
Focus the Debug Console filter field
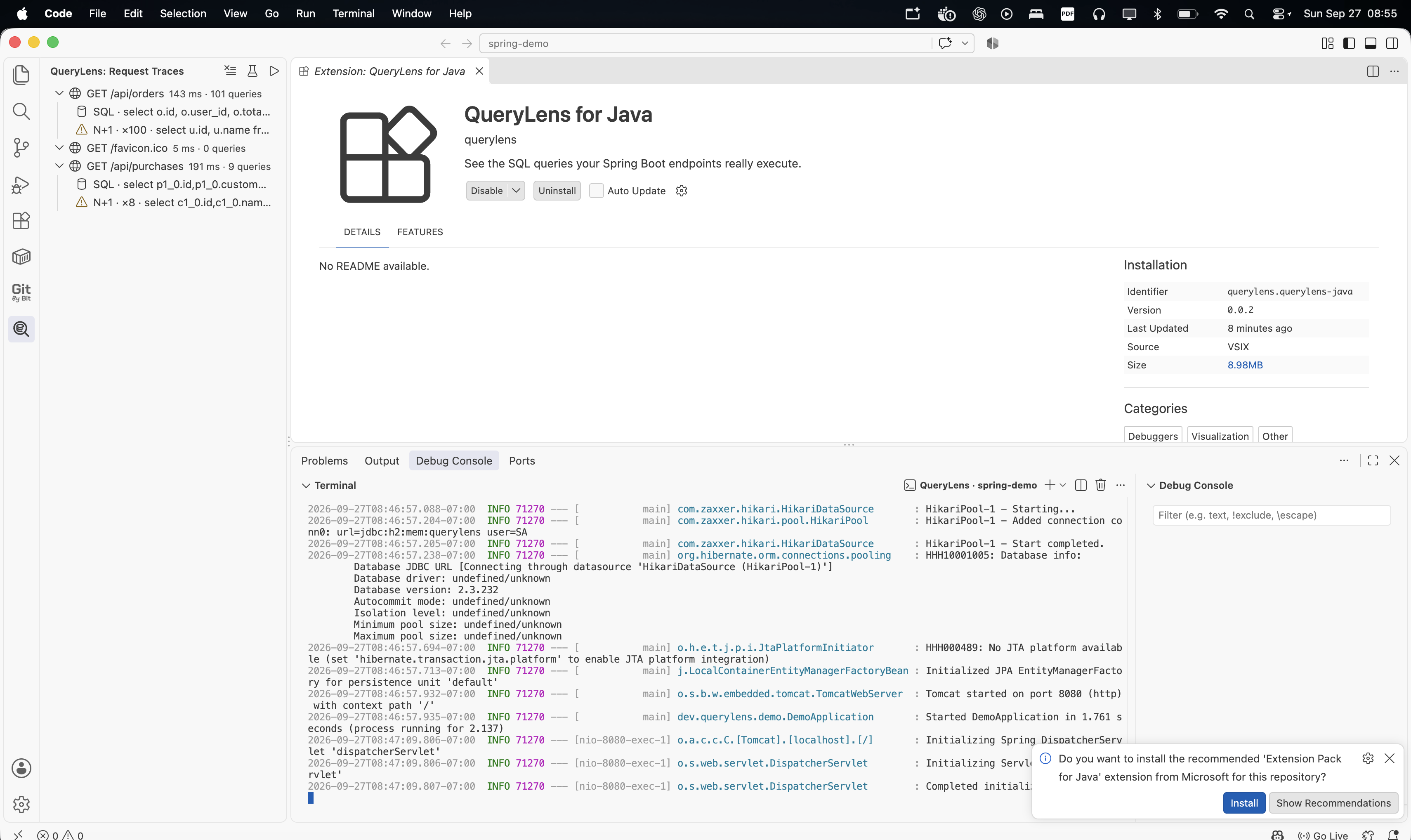1271,515
